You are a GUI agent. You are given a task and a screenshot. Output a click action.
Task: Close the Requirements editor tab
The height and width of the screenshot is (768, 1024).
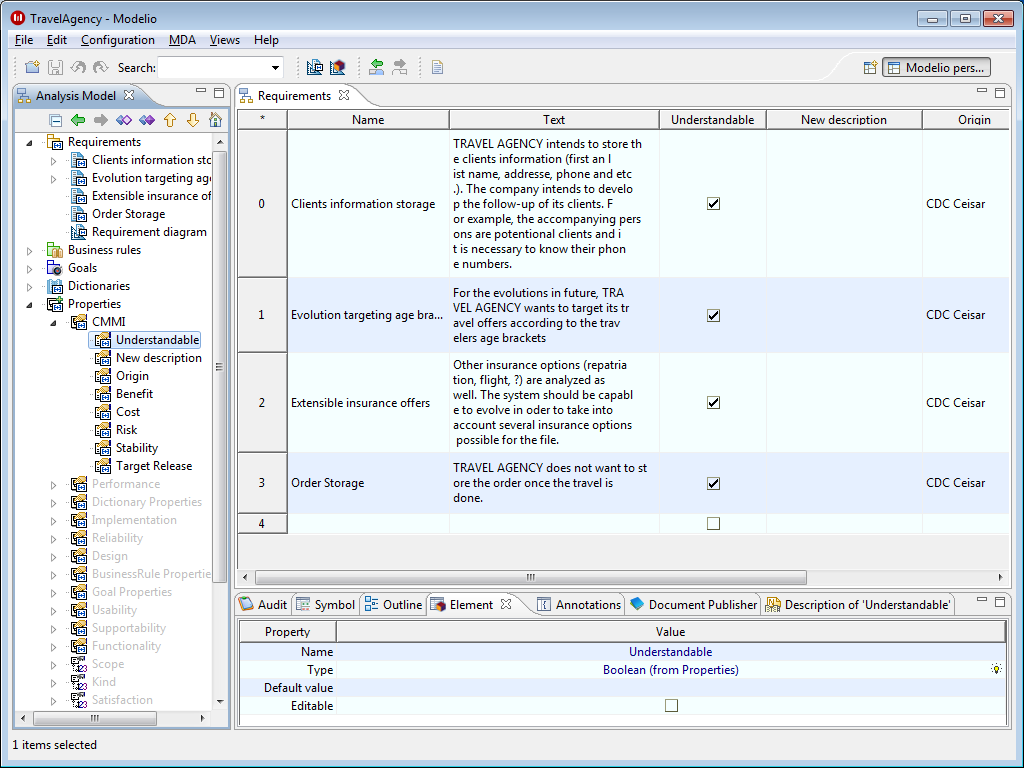tap(344, 95)
